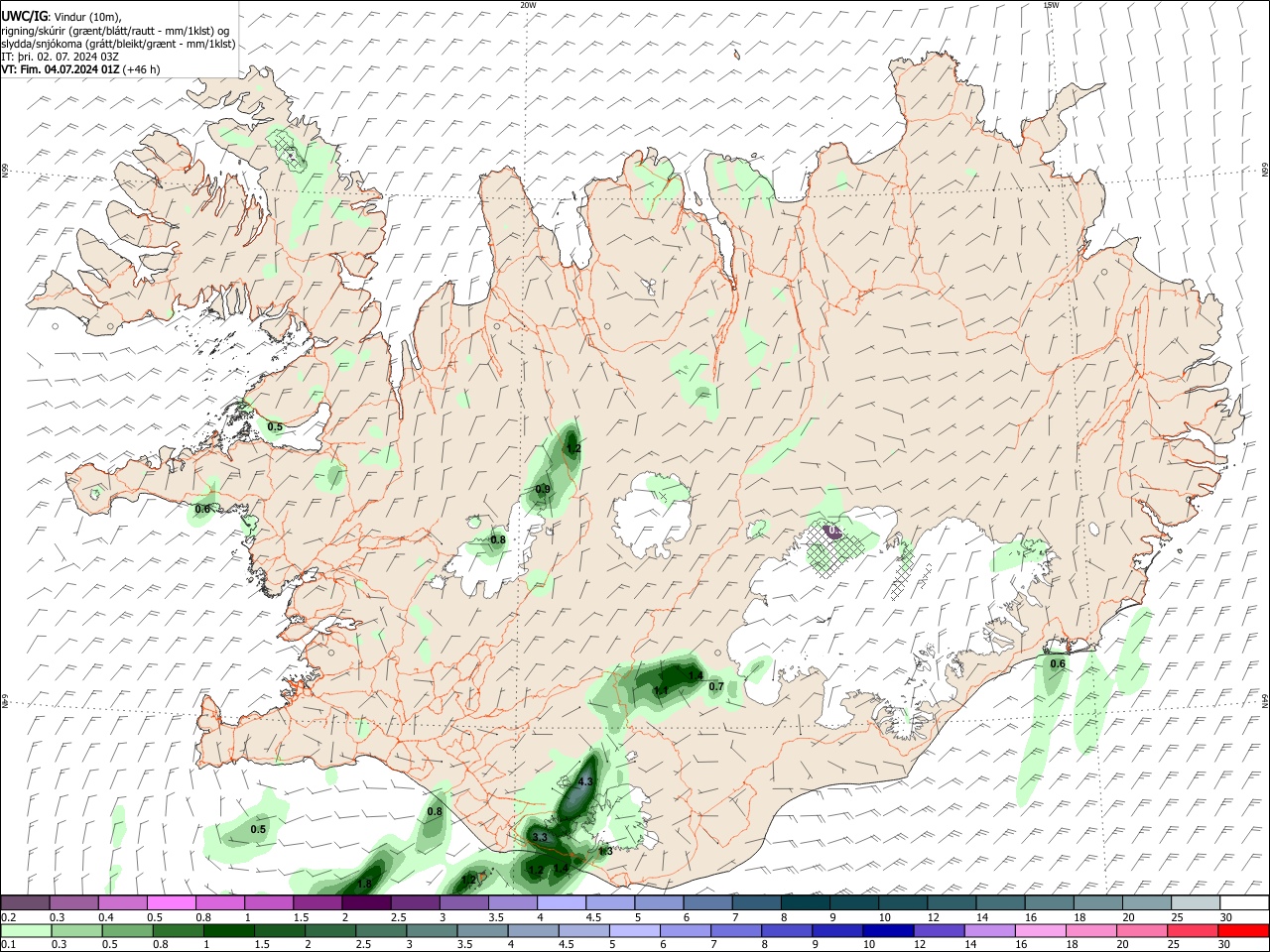Select the 4.5 label under lower legend row
1270x952 pixels.
coord(565,945)
